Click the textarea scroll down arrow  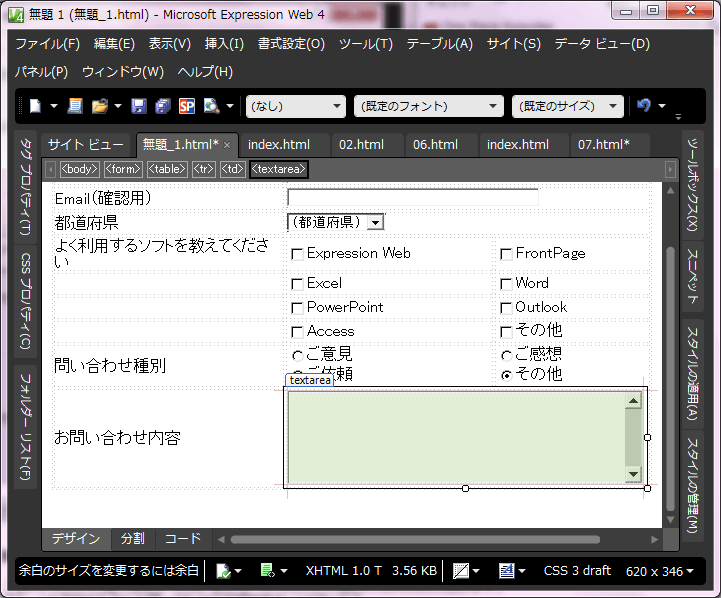(x=633, y=474)
